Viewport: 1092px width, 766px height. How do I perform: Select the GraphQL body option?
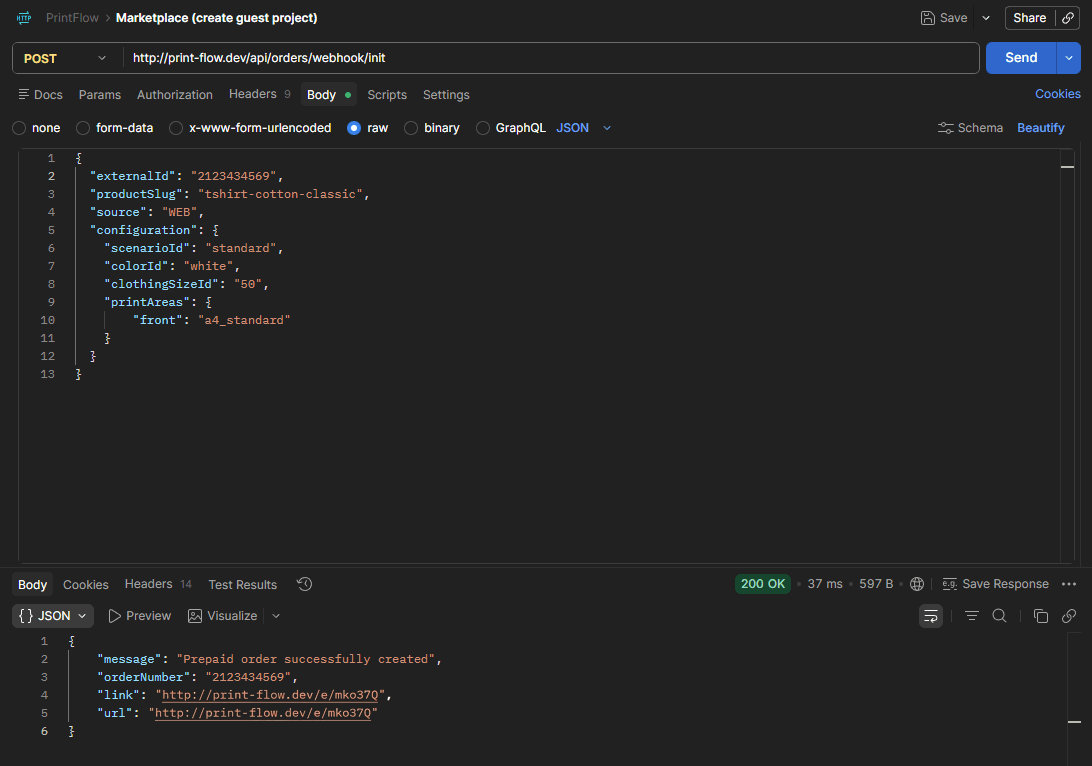pos(483,128)
